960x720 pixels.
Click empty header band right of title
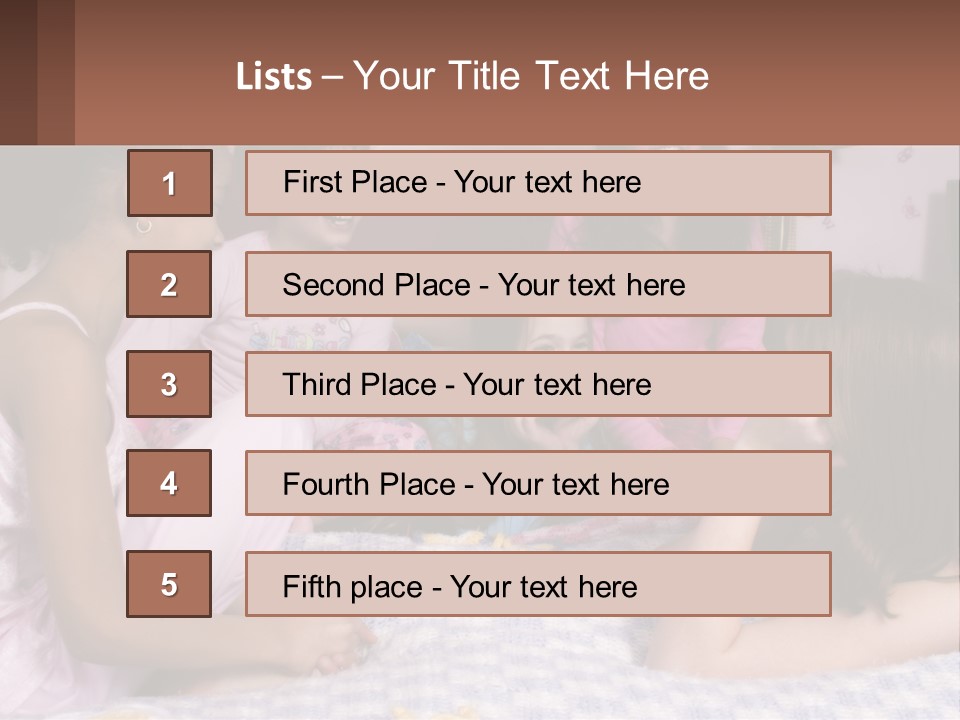(x=840, y=75)
